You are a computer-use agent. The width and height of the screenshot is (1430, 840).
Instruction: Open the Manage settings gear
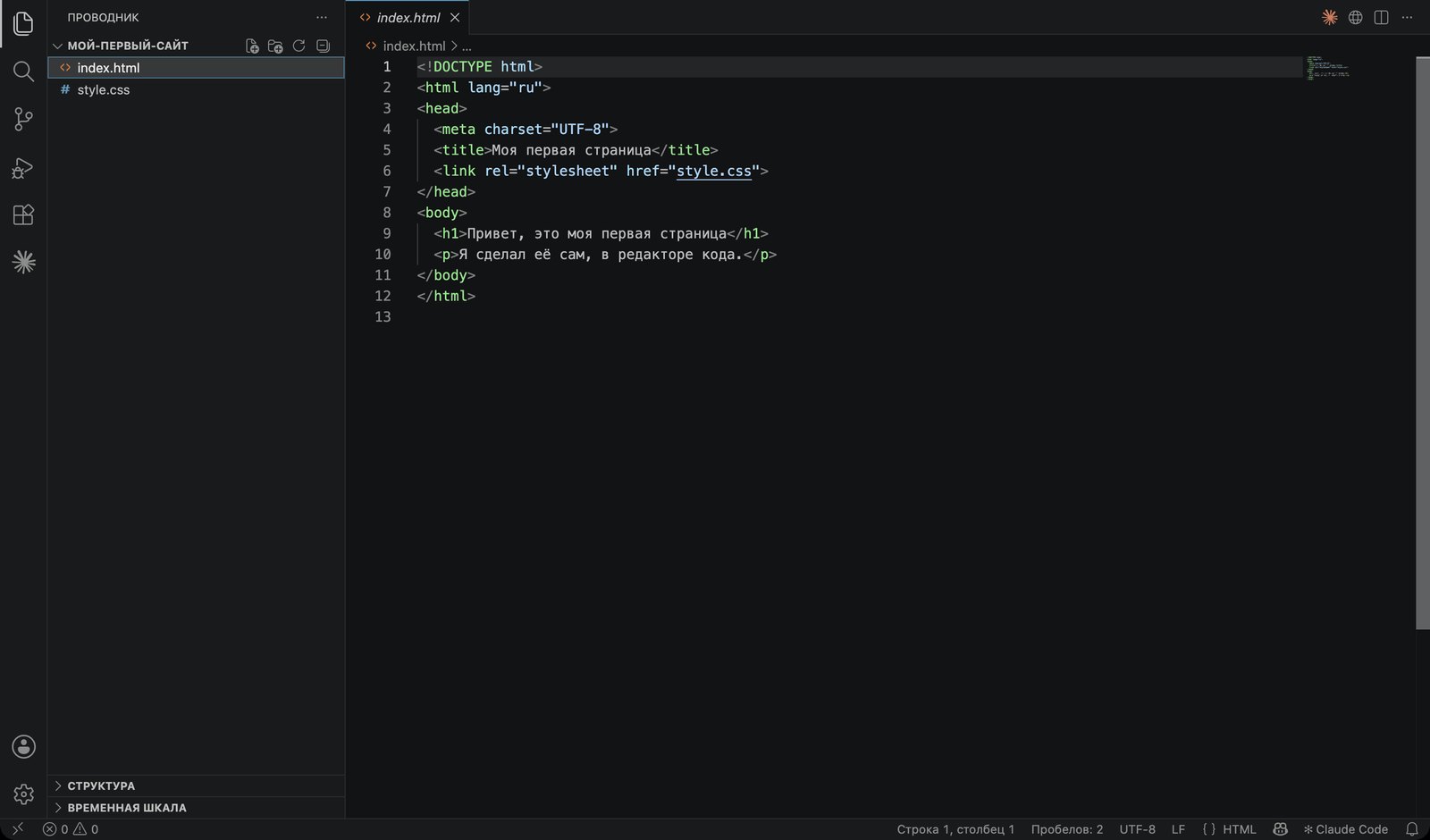[x=23, y=794]
